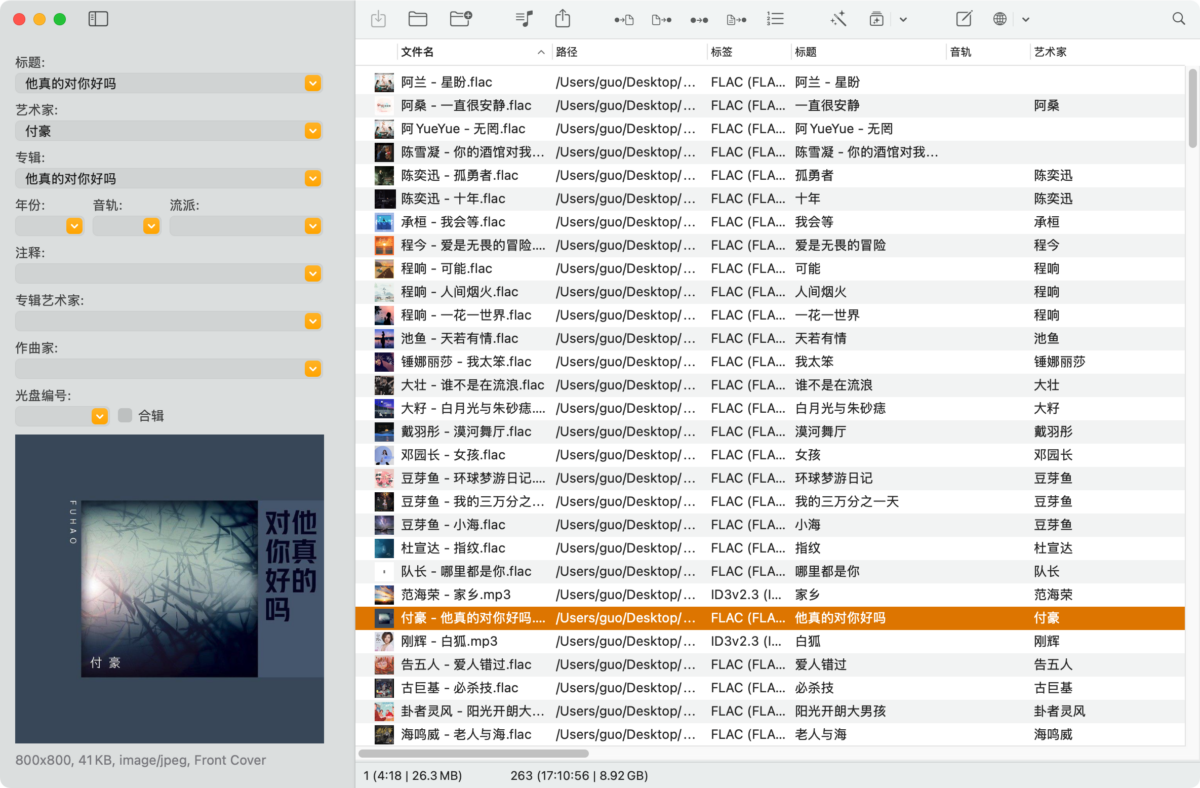Add a folder with the folder-plus icon
The width and height of the screenshot is (1200, 788).
[461, 19]
